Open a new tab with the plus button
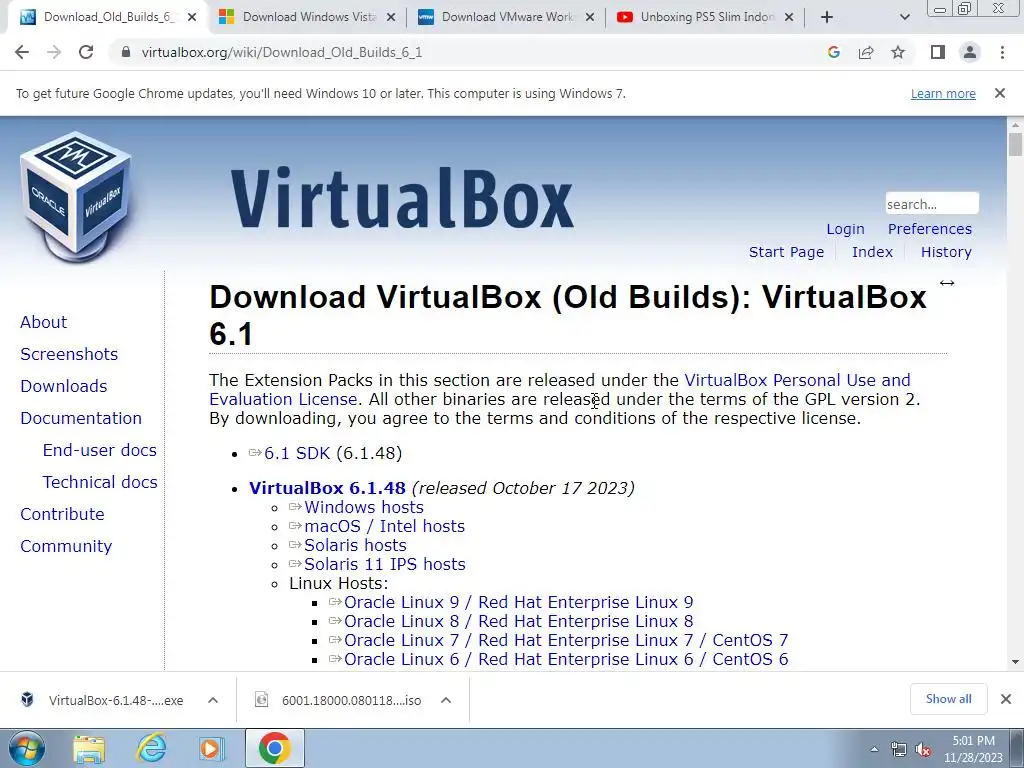The height and width of the screenshot is (768, 1024). point(827,17)
